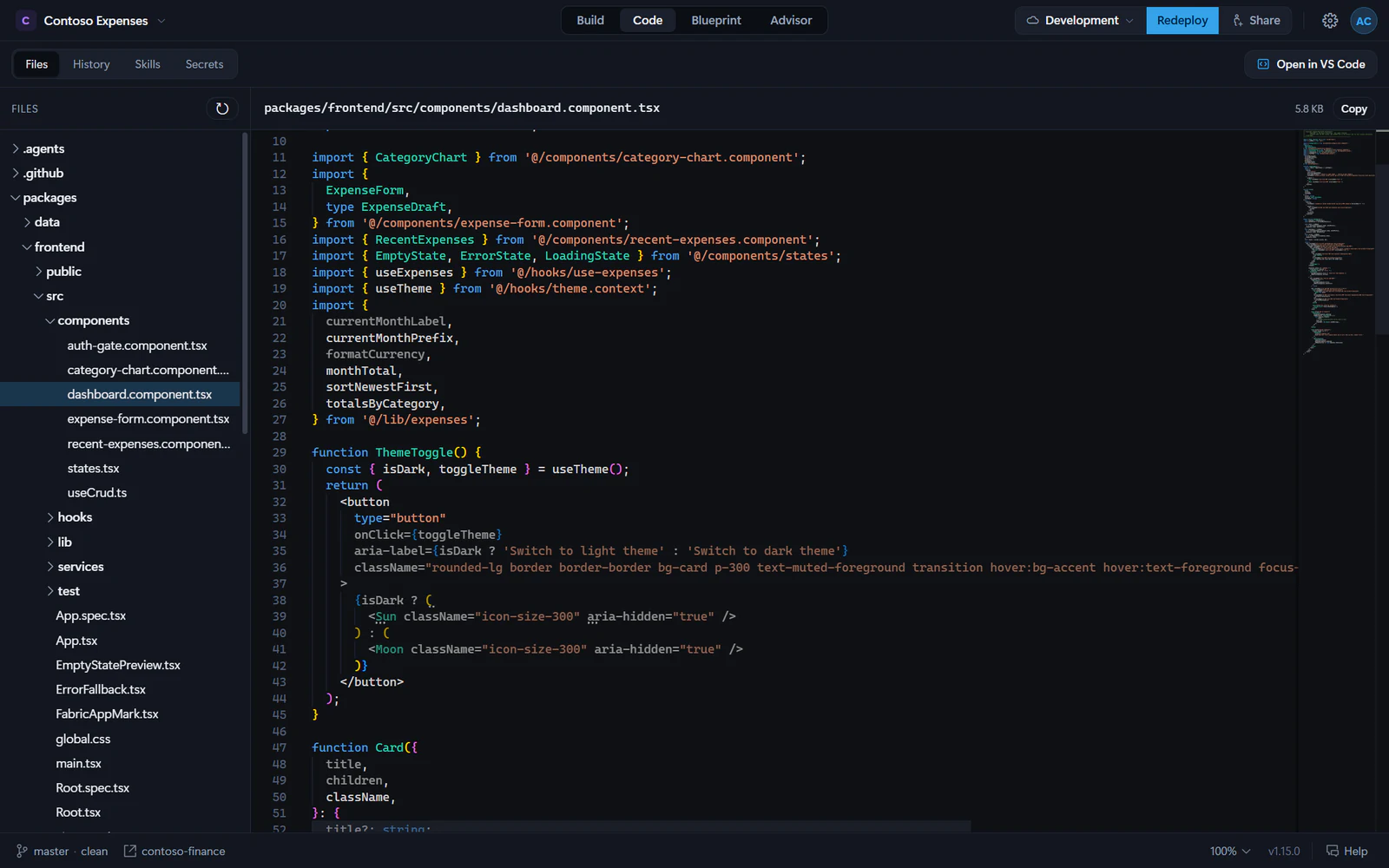Open expense-form.component.tsx file
This screenshot has width=1389, height=868.
click(148, 419)
